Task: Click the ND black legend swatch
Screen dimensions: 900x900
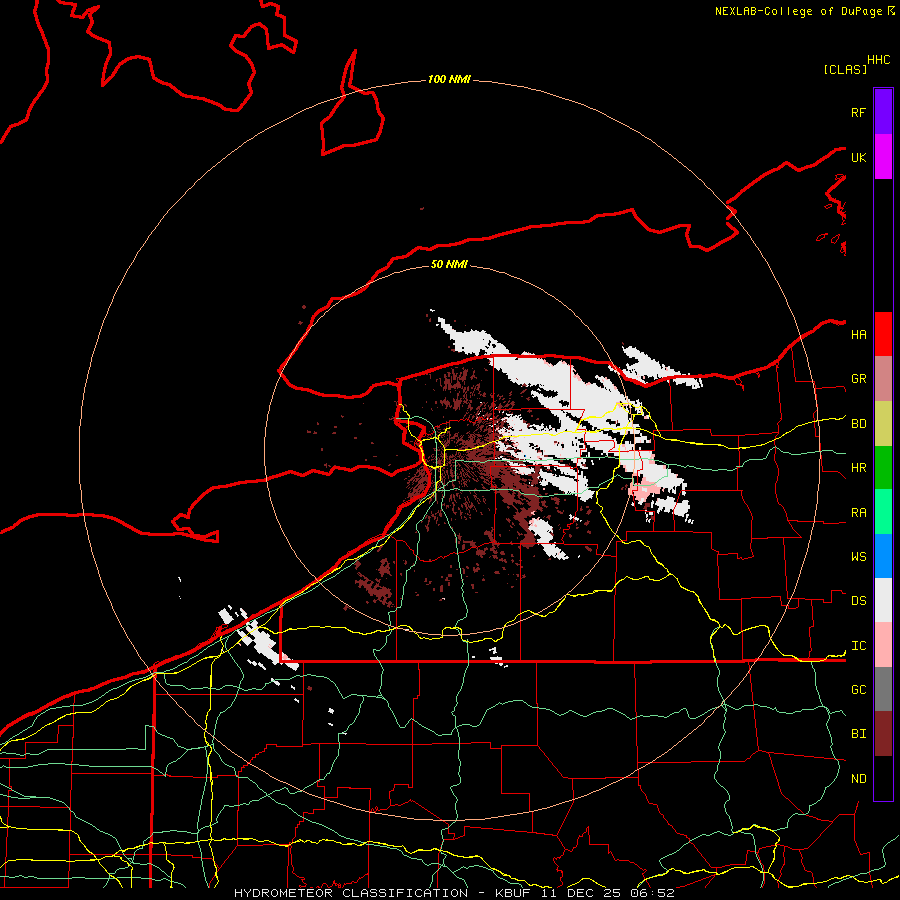Action: point(883,778)
